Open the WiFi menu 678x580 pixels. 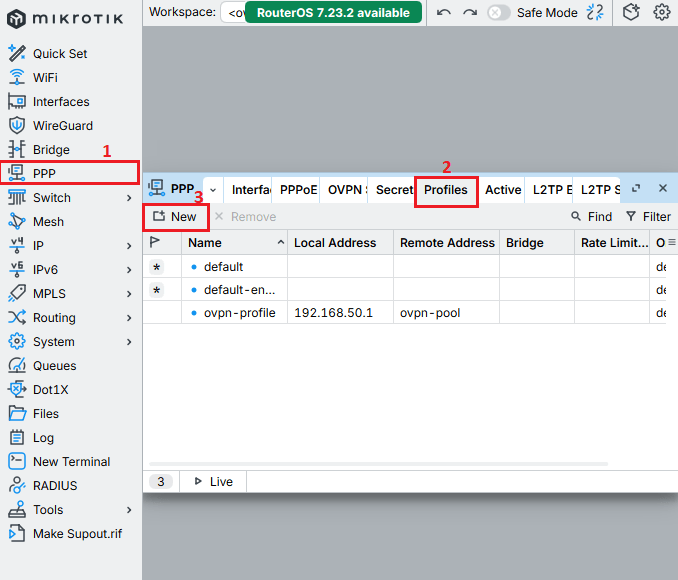point(33,77)
